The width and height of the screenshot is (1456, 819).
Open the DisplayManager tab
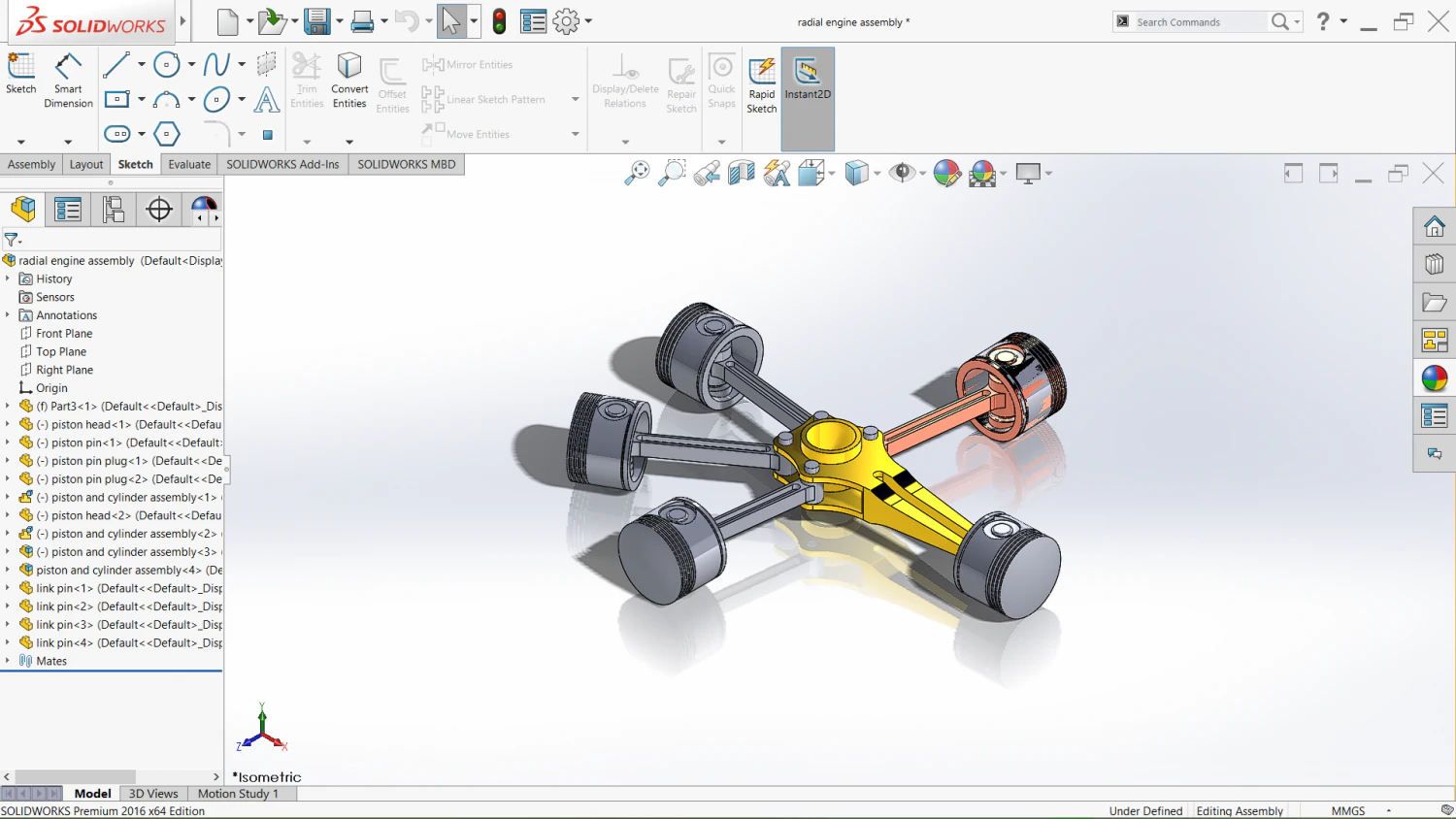point(202,206)
